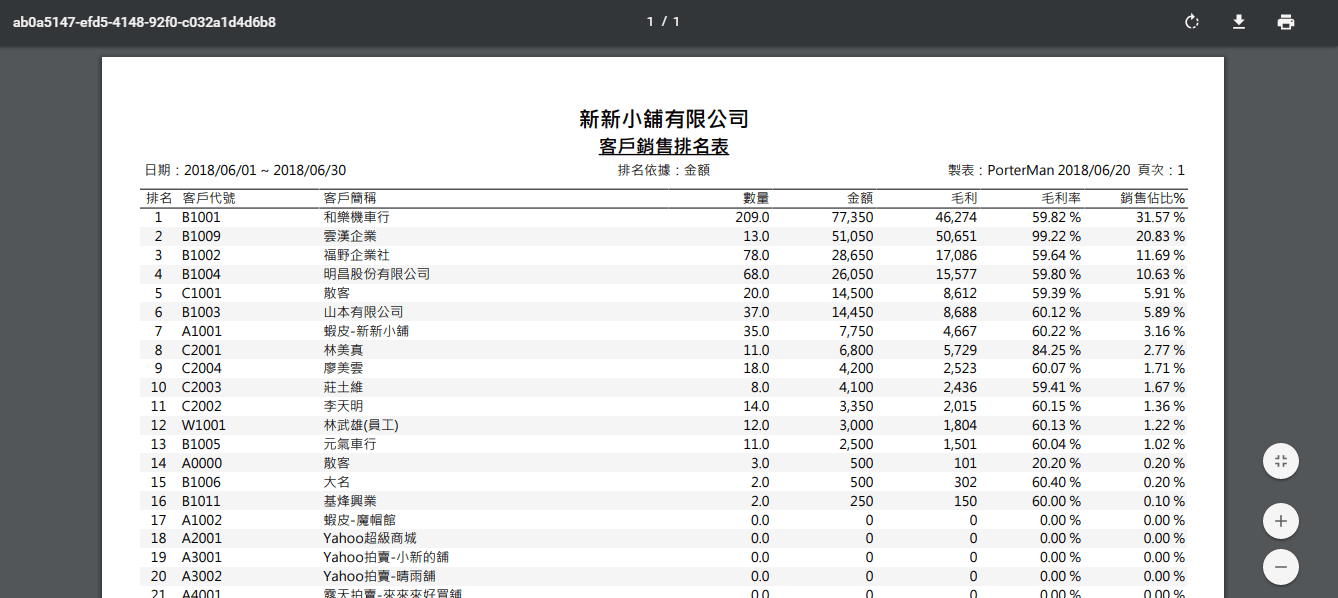Viewport: 1338px width, 598px height.
Task: Select customer name 廖美雲
Action: coord(342,368)
